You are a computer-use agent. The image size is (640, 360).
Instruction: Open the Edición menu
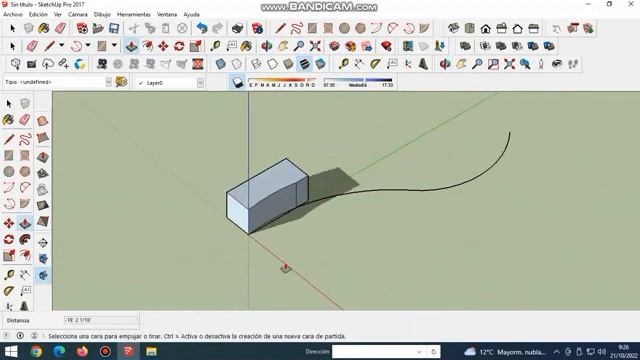[x=38, y=14]
